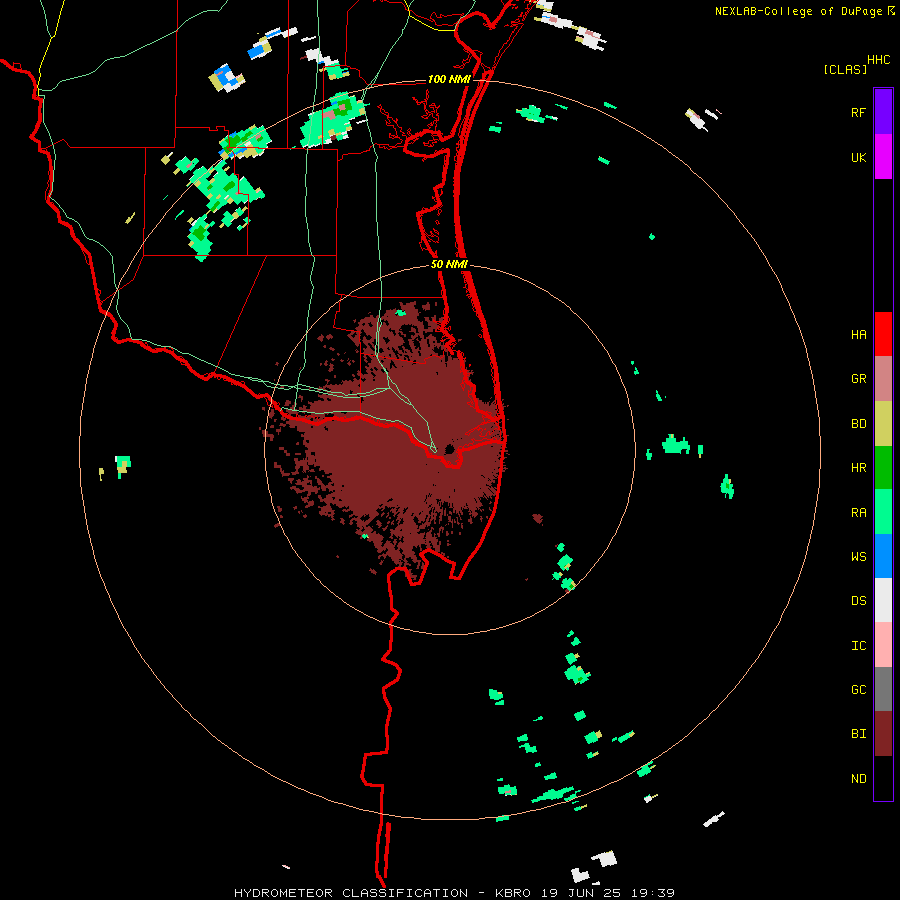This screenshot has width=900, height=900.
Task: Click the RF purple legend swatch
Action: [883, 112]
